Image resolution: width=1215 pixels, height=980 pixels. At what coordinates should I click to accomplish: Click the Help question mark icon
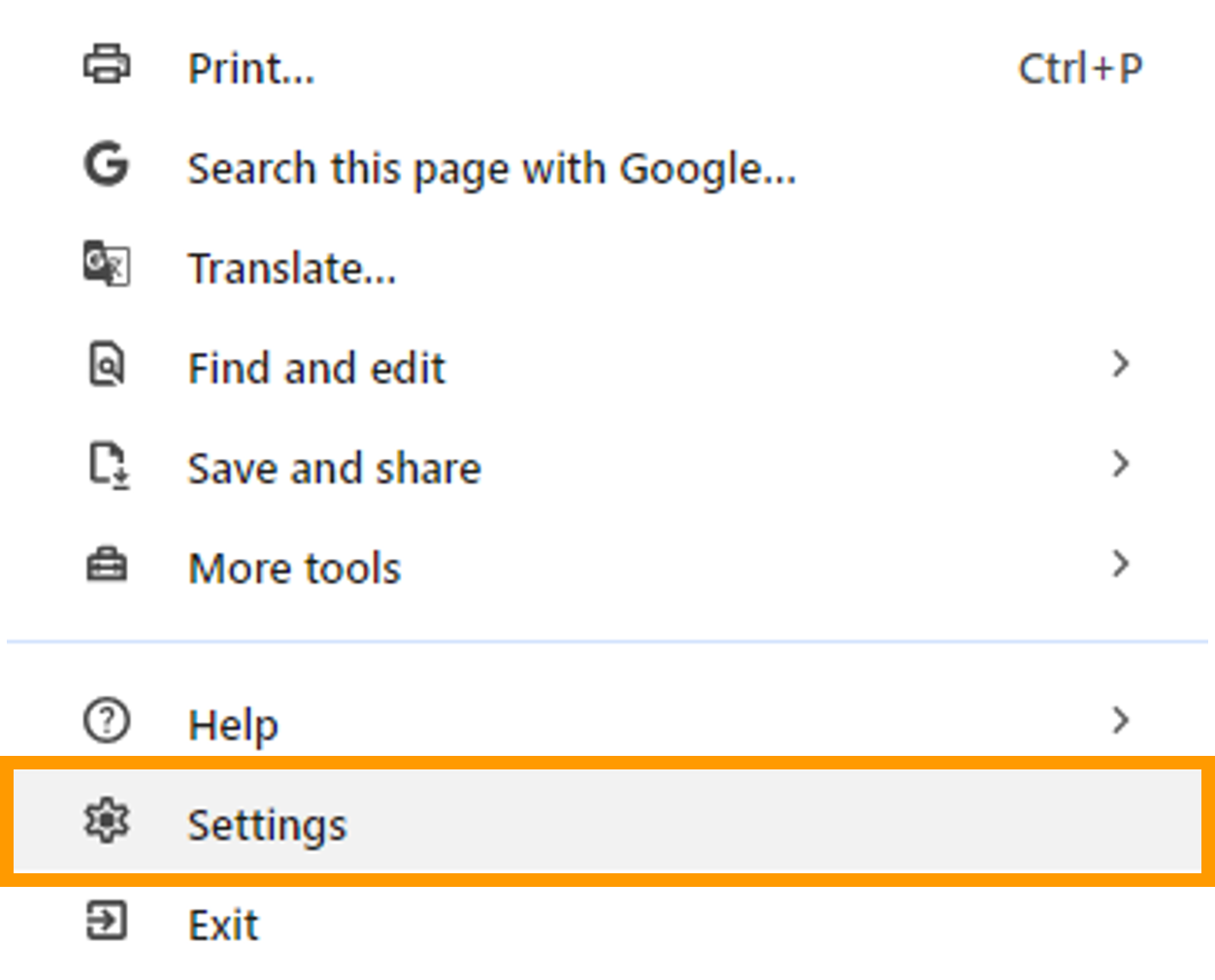point(106,721)
